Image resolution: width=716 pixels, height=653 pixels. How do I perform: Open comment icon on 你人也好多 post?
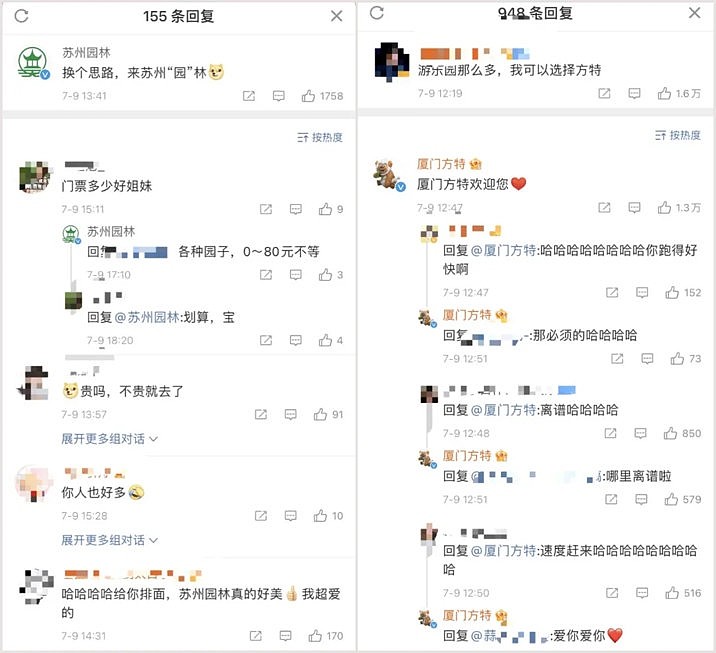[290, 516]
